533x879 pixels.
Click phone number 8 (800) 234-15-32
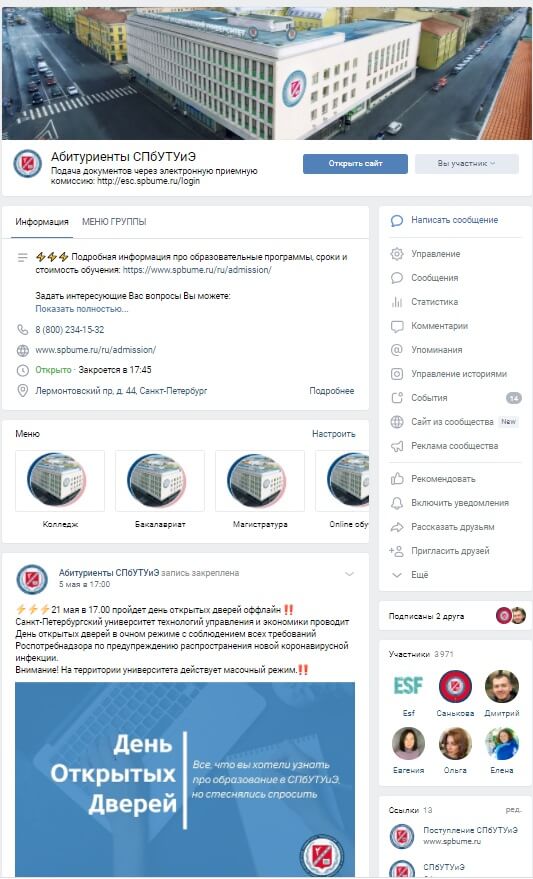[x=69, y=330]
